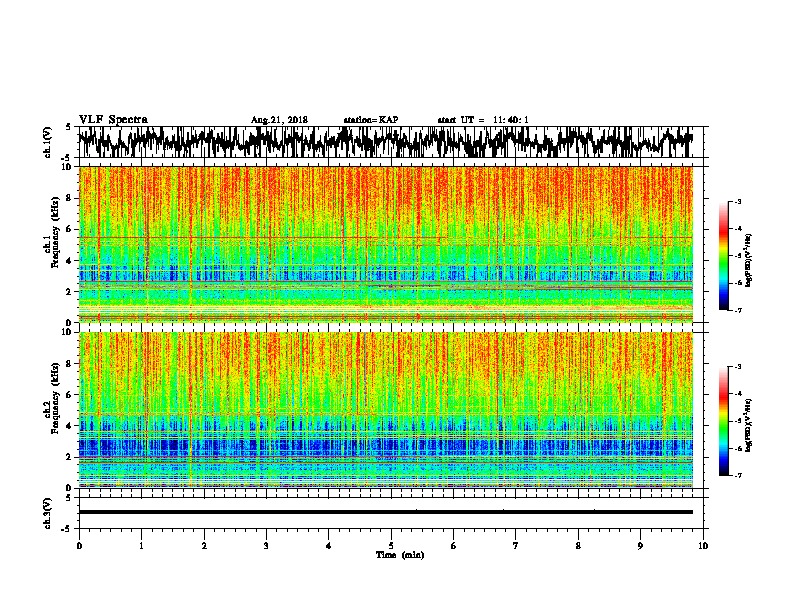Click the "10" kHz tick of ch.2 frequency axis

[69, 332]
